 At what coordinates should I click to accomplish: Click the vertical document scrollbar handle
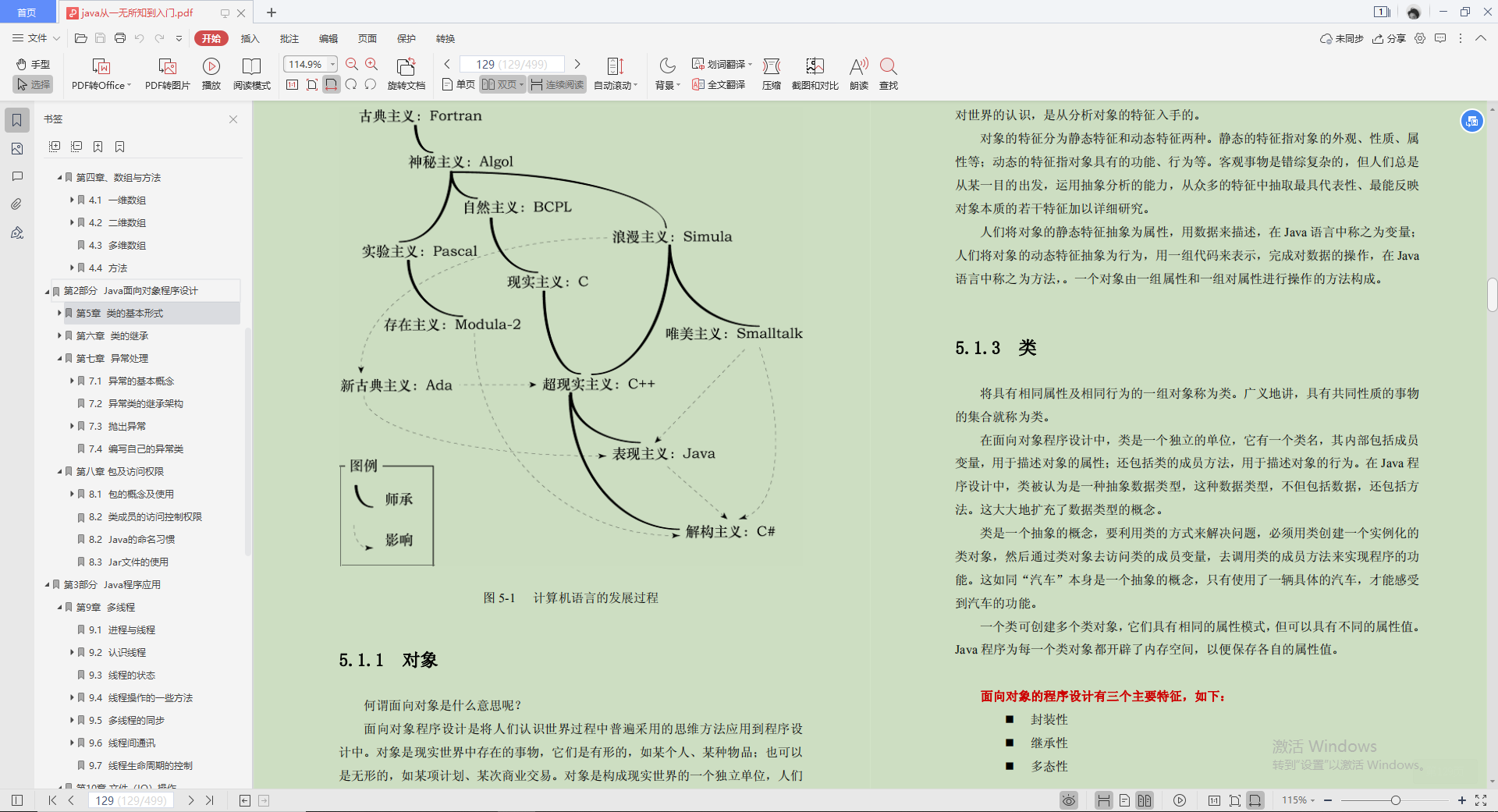(x=1492, y=295)
